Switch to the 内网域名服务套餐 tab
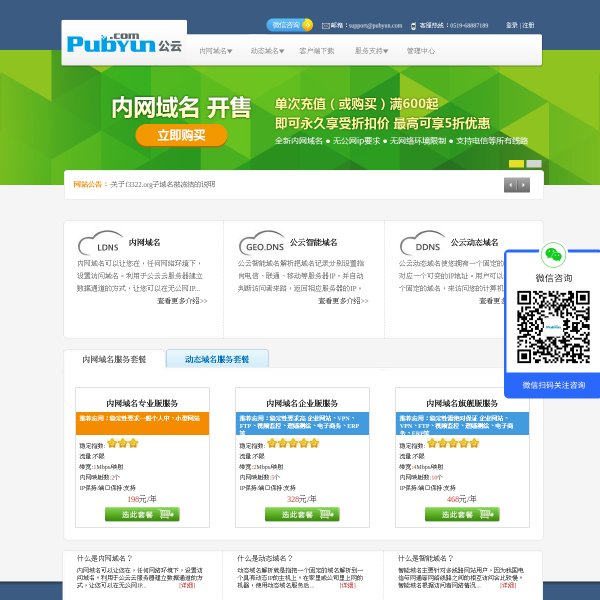Screen dimensions: 600x600 (x=114, y=359)
